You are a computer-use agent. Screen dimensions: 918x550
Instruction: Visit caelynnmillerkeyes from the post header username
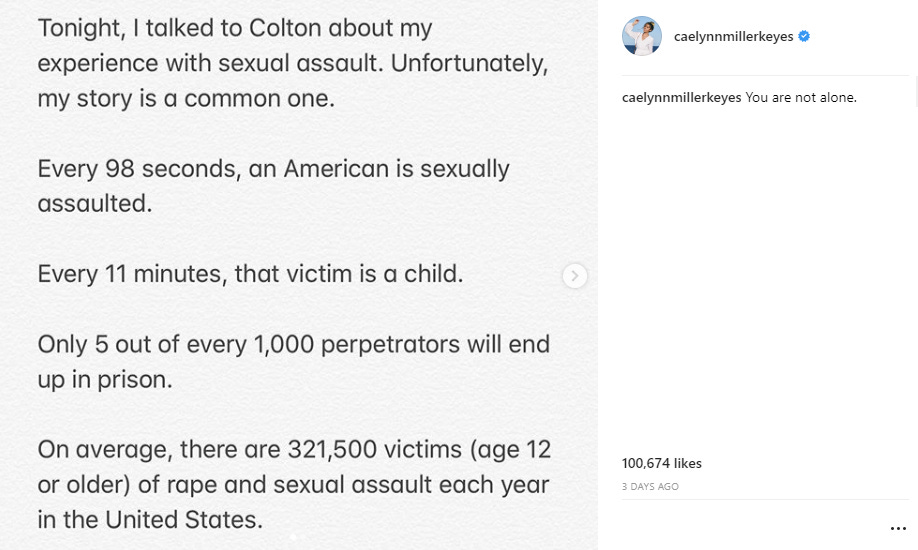(733, 37)
